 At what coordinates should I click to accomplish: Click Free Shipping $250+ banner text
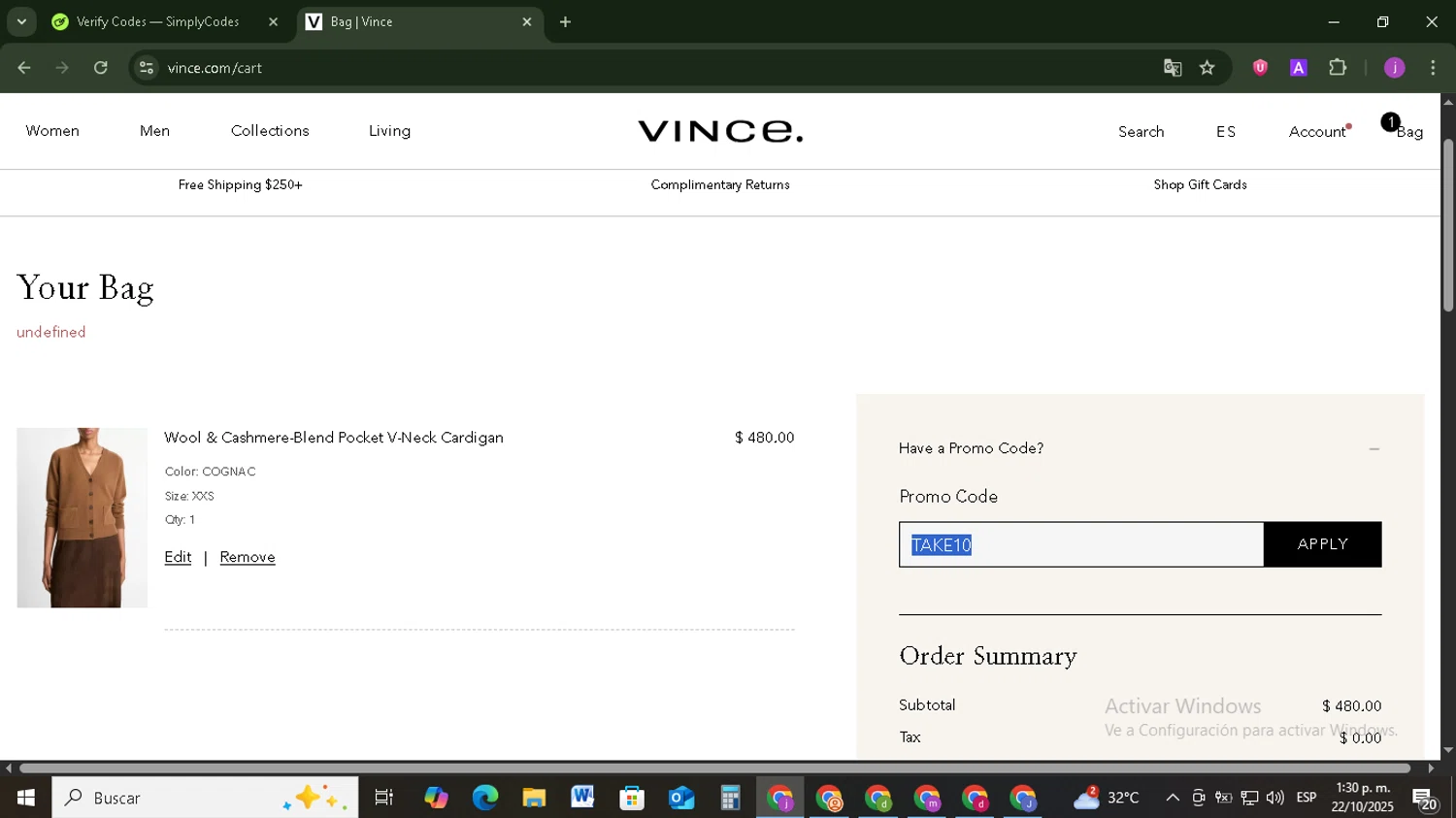coord(240,184)
